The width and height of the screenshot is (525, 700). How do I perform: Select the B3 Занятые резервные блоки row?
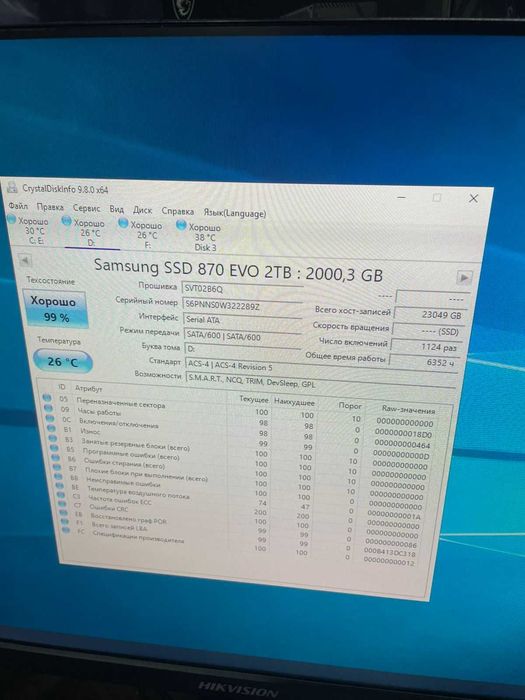click(239, 451)
